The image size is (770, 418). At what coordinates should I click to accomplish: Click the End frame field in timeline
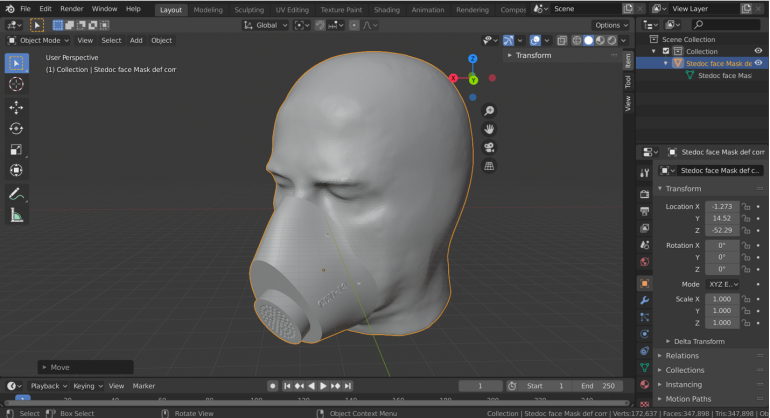(597, 386)
